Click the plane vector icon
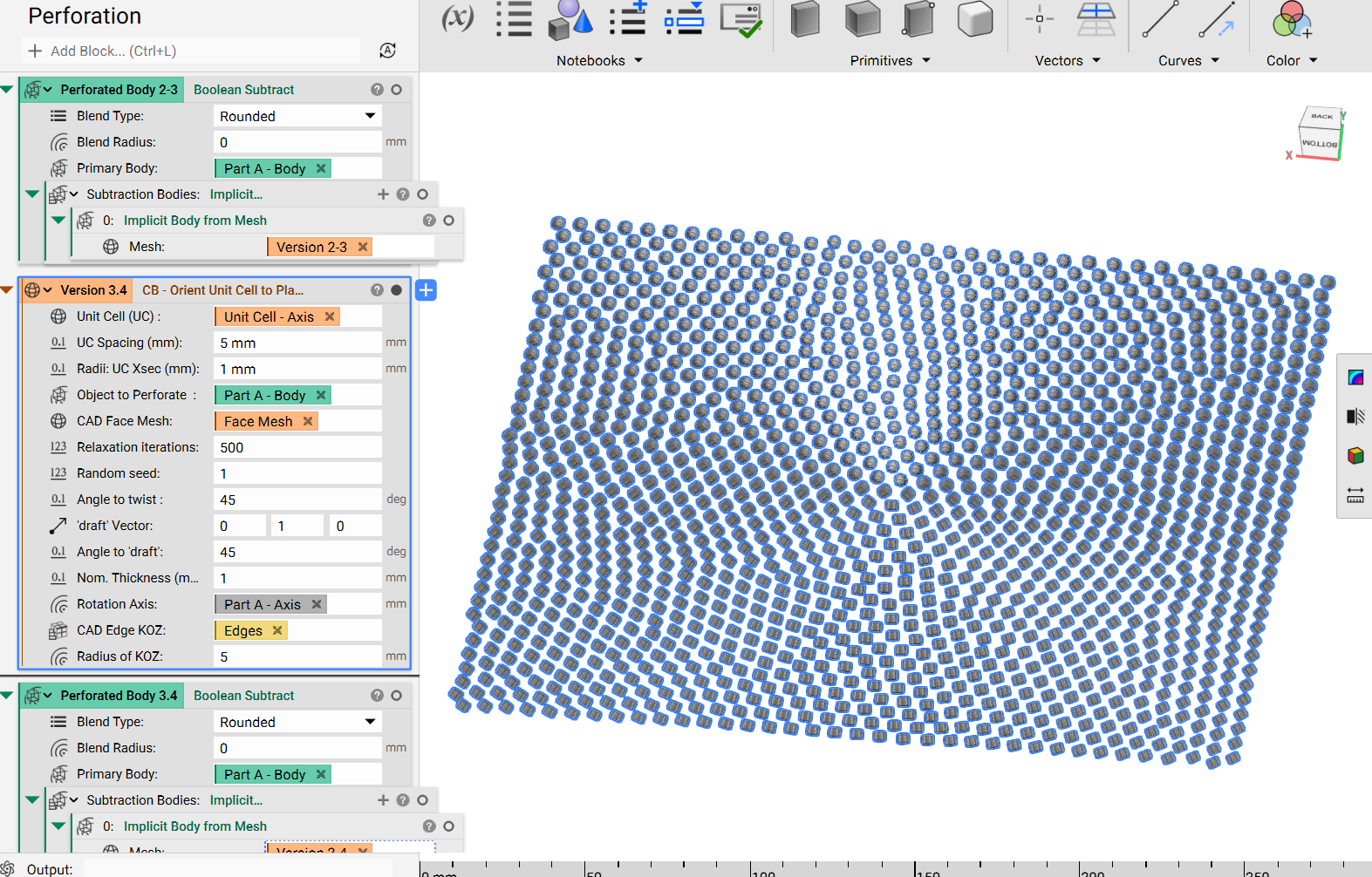Screen dimensions: 1372x877 (x=1096, y=19)
